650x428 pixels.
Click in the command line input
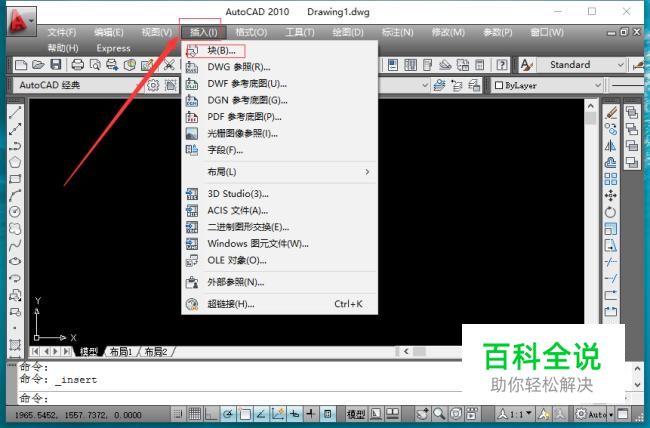(240, 399)
